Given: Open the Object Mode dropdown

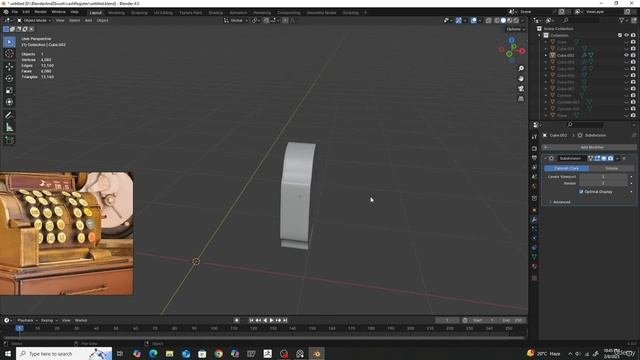Looking at the screenshot, I should [x=34, y=20].
